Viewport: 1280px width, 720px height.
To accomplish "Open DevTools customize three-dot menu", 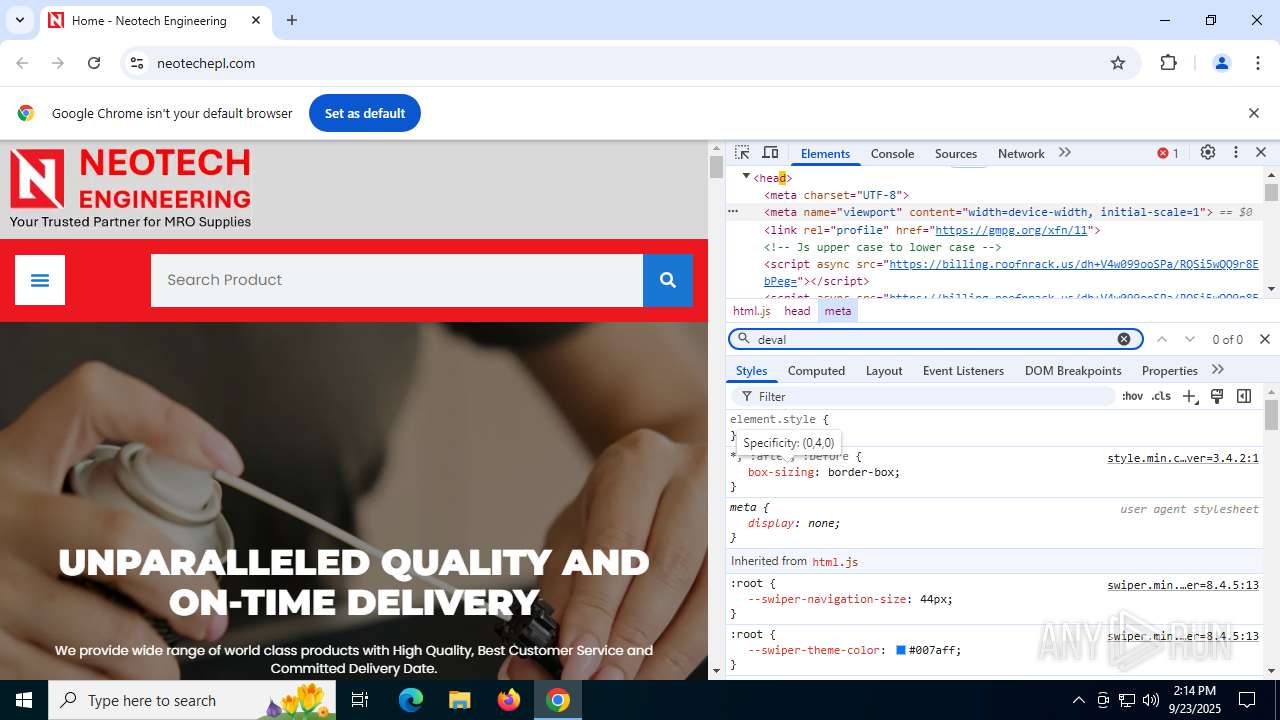I will pos(1236,153).
